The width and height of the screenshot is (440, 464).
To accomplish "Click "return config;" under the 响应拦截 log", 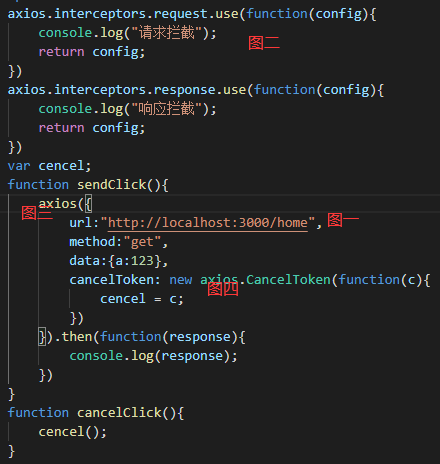I will tap(92, 128).
